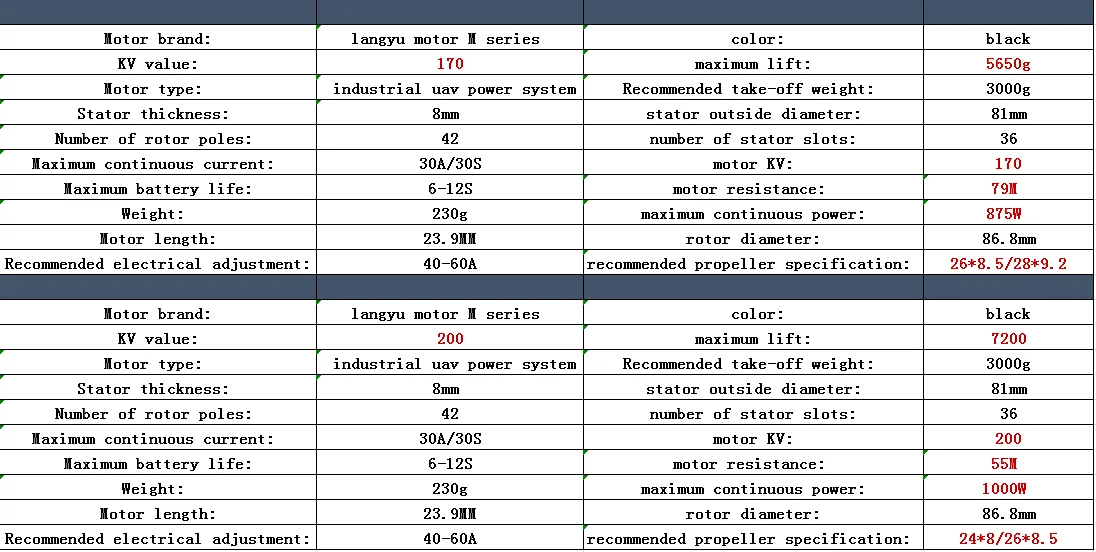The image size is (1096, 552).
Task: Click '30A/30S' in the 200 KV table
Action: pyautogui.click(x=450, y=439)
